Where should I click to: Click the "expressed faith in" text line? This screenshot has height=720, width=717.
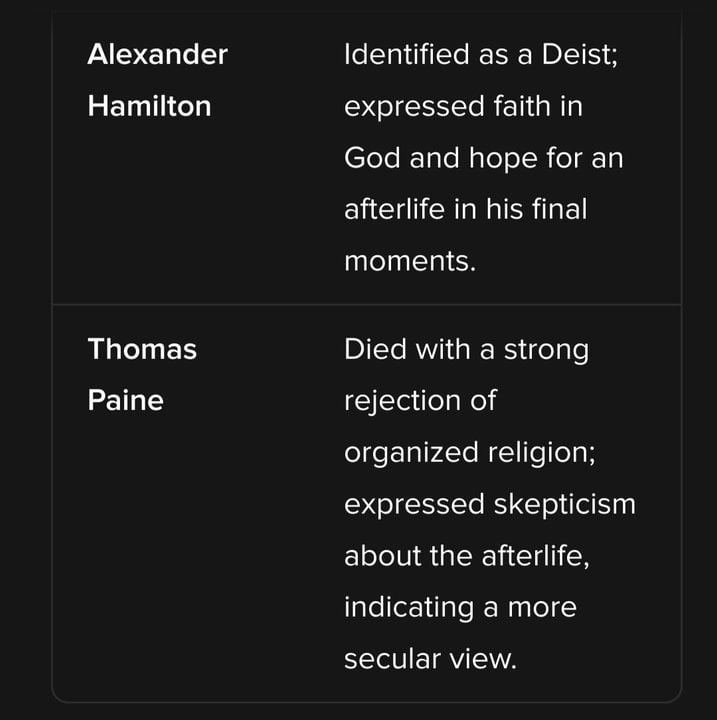pos(463,106)
